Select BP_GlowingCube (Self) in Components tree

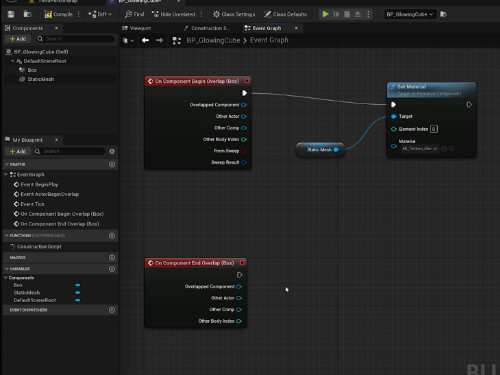coord(37,52)
